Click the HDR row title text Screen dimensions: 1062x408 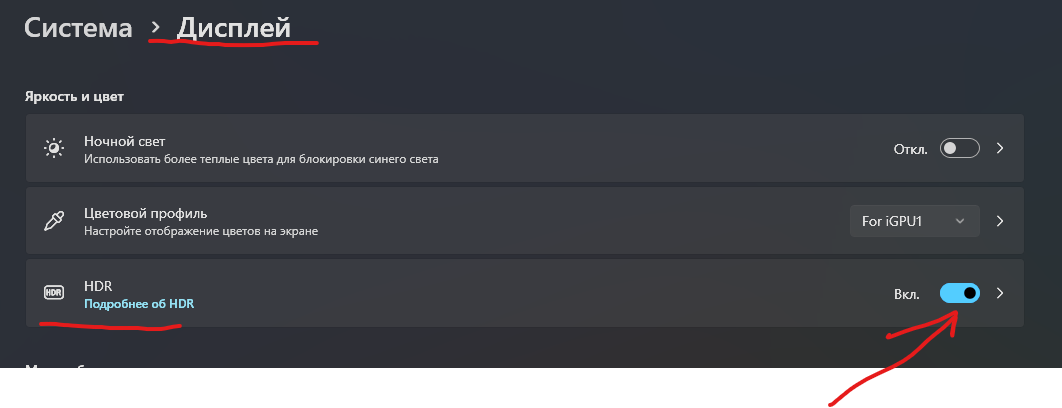coord(98,287)
